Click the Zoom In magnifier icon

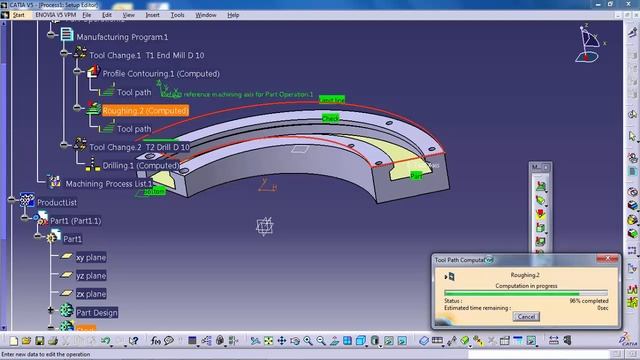[x=308, y=340]
